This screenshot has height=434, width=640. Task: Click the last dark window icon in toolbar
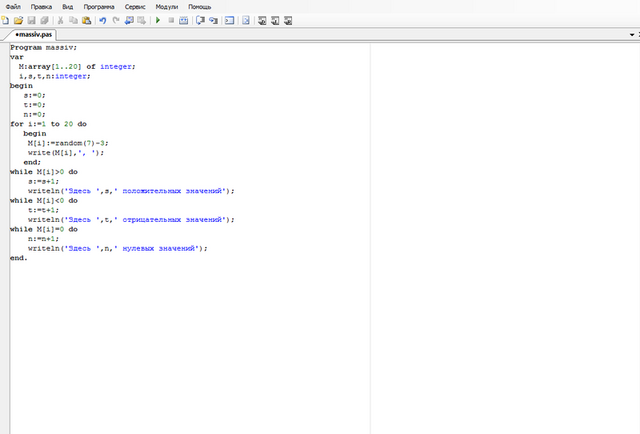tap(288, 20)
